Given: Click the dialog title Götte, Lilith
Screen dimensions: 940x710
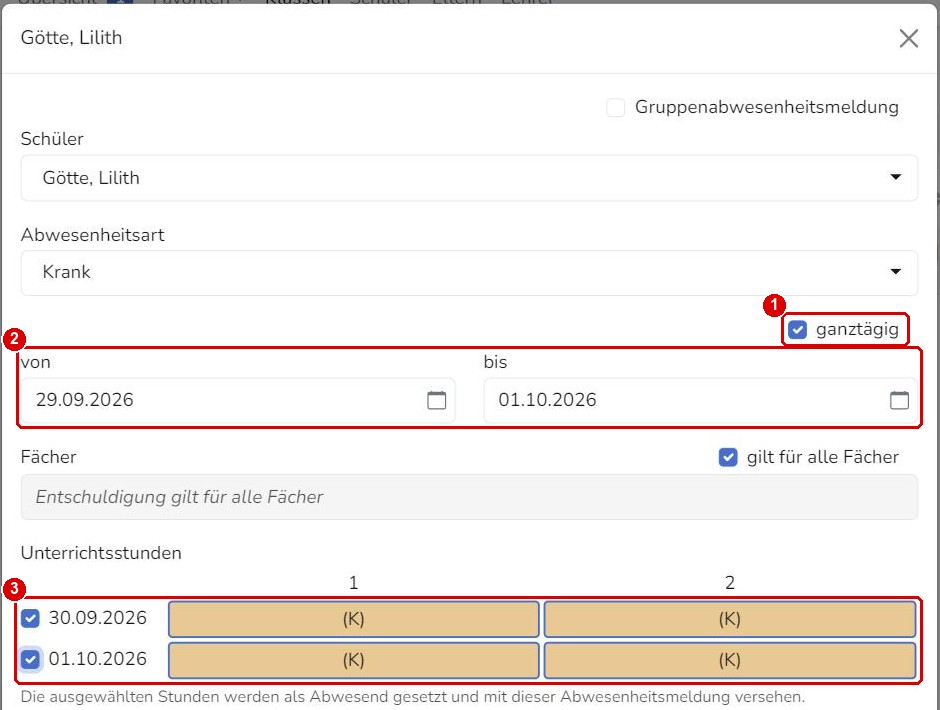Looking at the screenshot, I should (71, 38).
